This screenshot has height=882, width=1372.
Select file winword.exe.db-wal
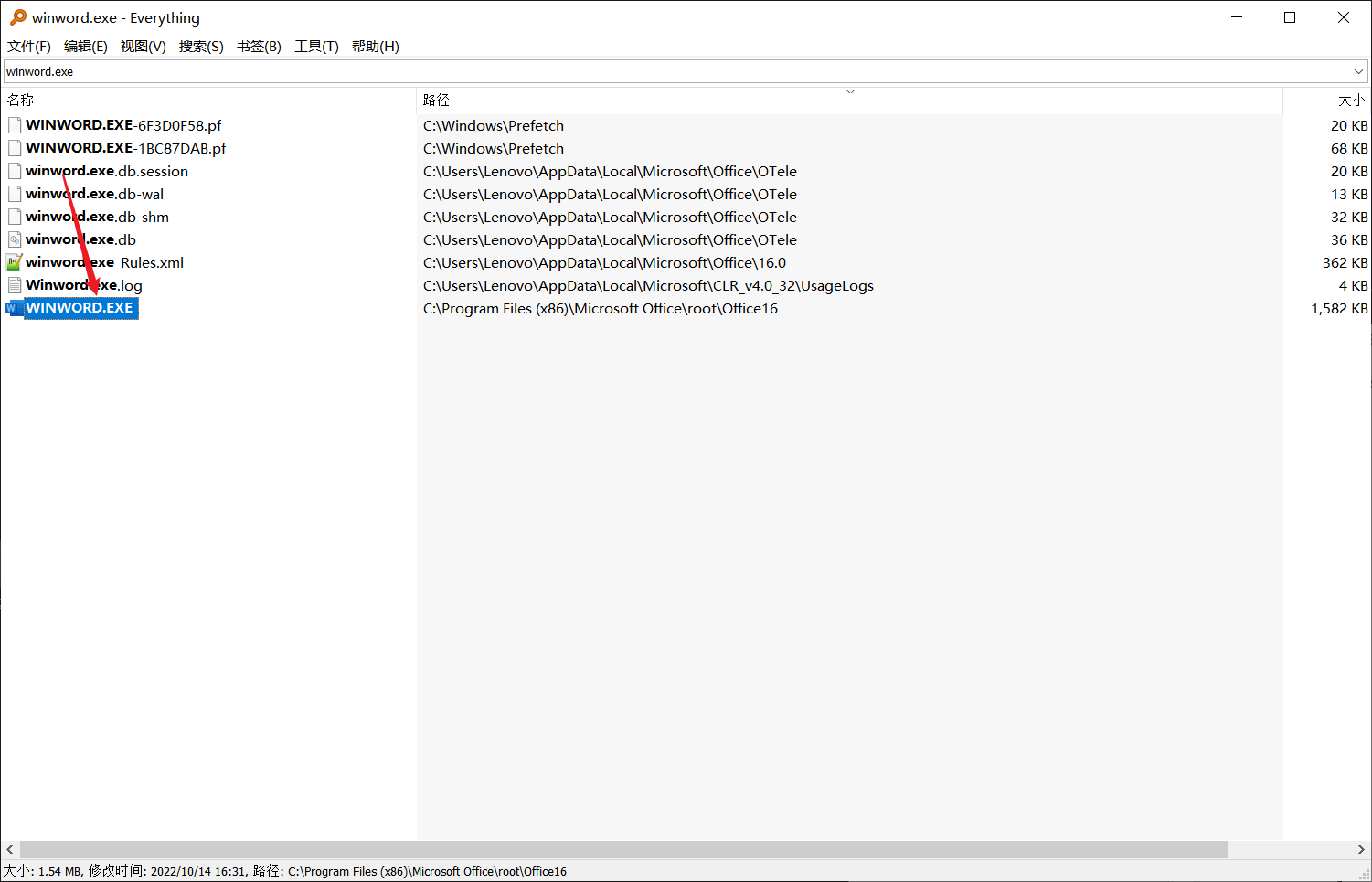tap(95, 194)
